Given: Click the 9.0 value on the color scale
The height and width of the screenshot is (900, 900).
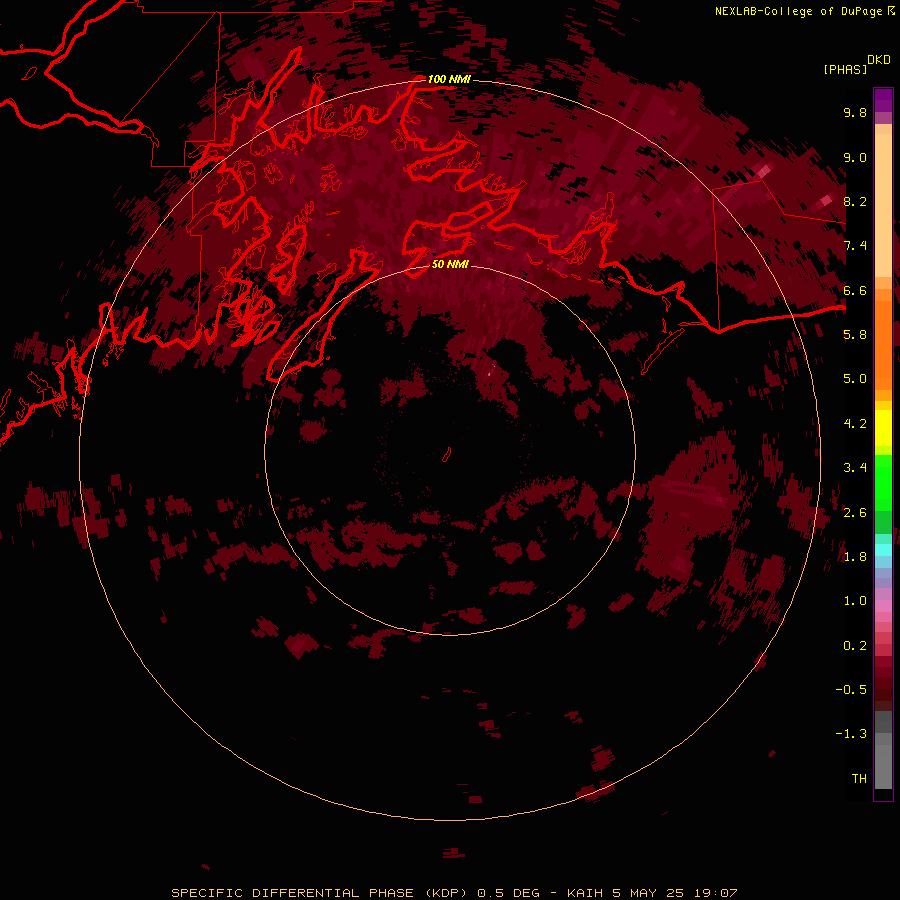Looking at the screenshot, I should pyautogui.click(x=855, y=157).
